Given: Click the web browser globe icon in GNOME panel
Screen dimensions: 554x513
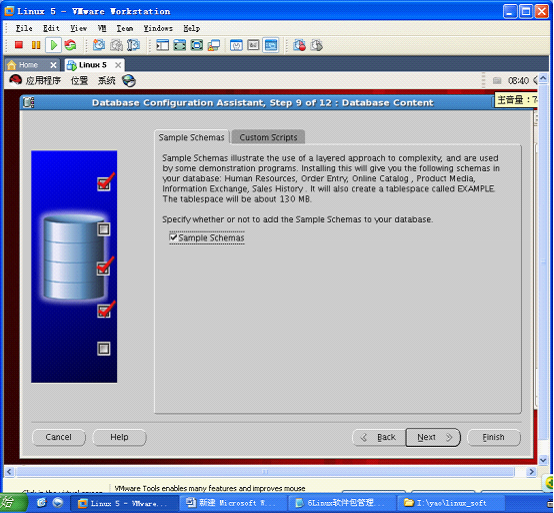Looking at the screenshot, I should click(129, 81).
